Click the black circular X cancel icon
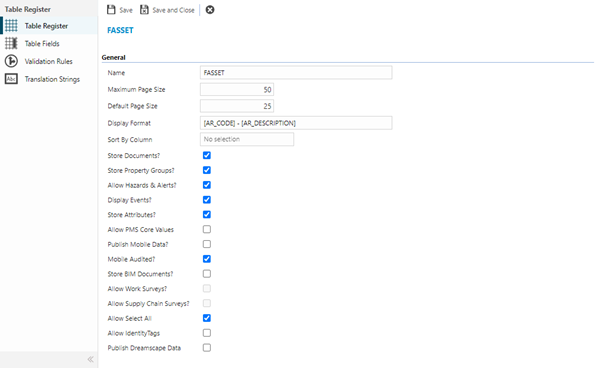The width and height of the screenshot is (600, 368). [x=210, y=10]
